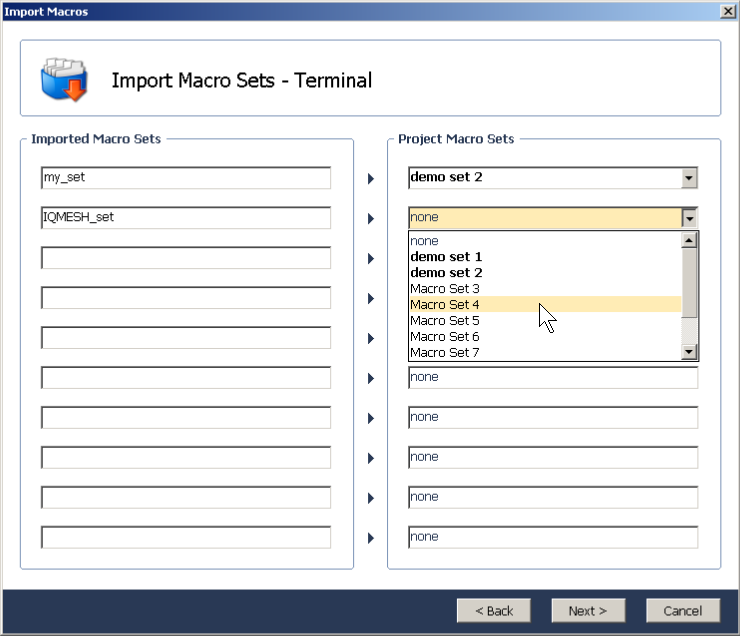Click the dropdown list scrollbar thumb

[690, 283]
